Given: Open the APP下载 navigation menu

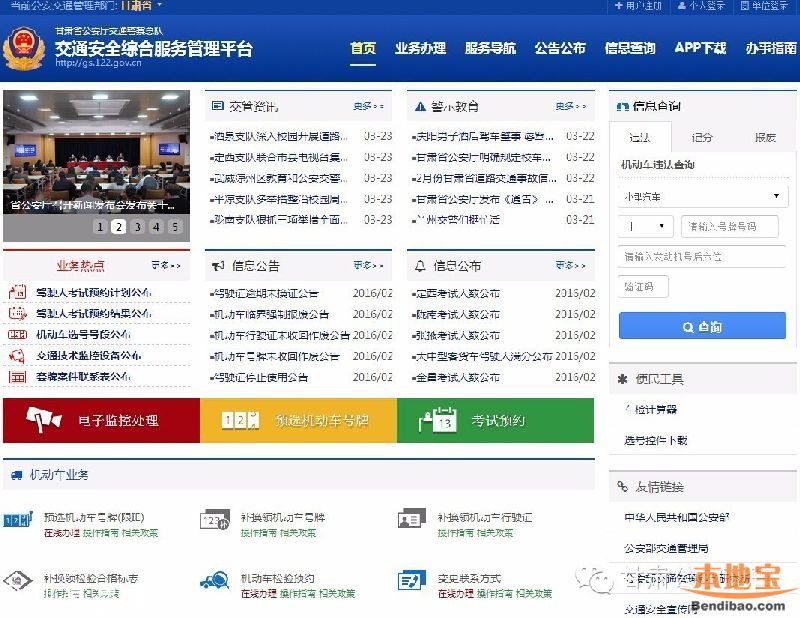Looking at the screenshot, I should pyautogui.click(x=700, y=48).
